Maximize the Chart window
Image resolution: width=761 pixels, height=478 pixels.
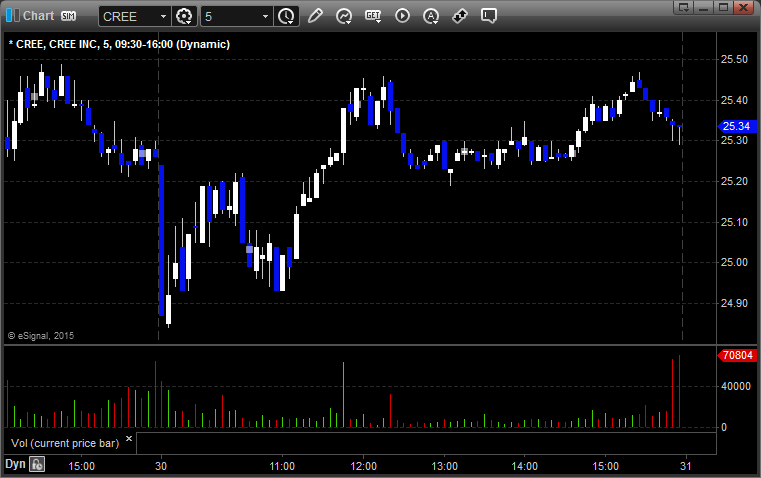pos(723,7)
